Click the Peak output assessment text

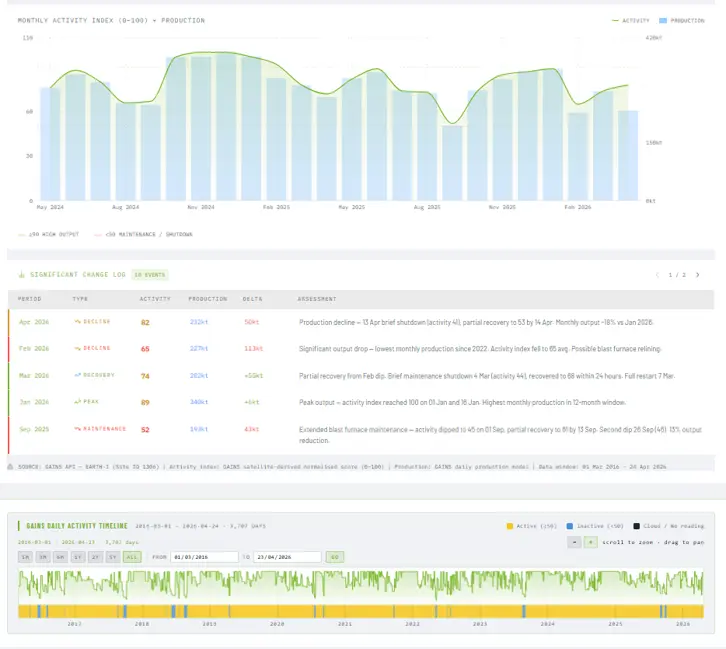click(x=462, y=402)
